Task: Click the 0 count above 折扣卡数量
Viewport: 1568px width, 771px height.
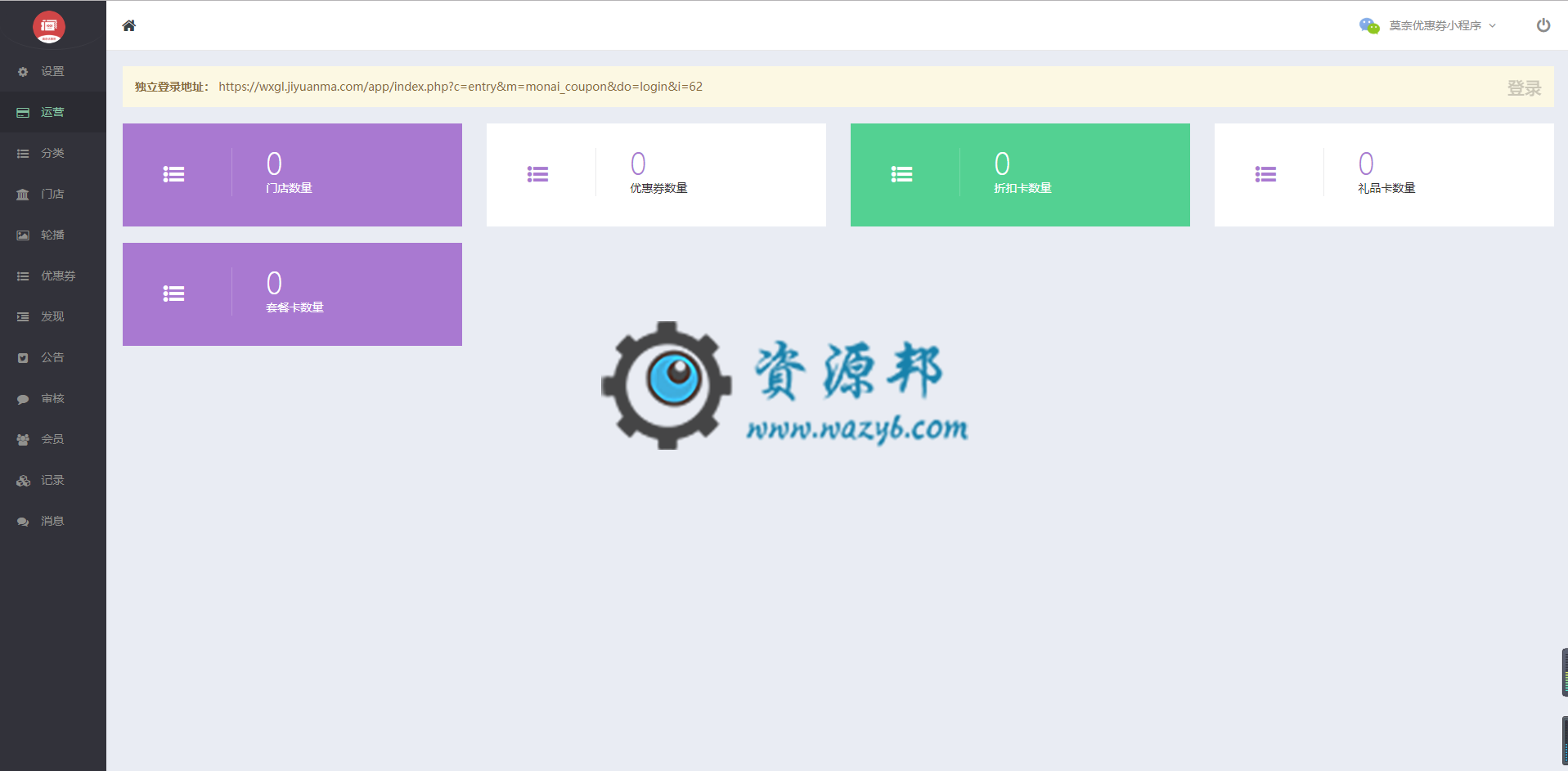Action: (1002, 164)
